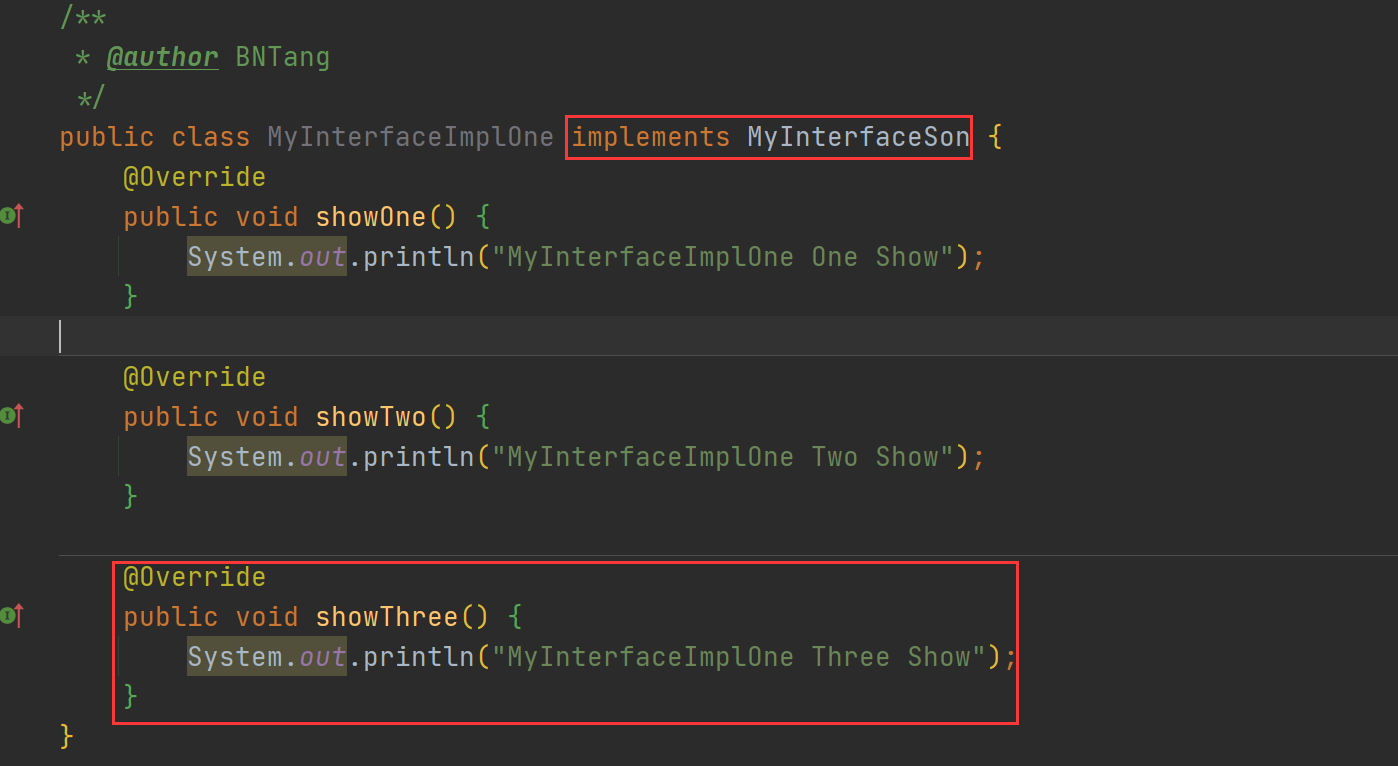Click the implements gutter icon beside showOne
The image size is (1398, 766).
[12, 215]
